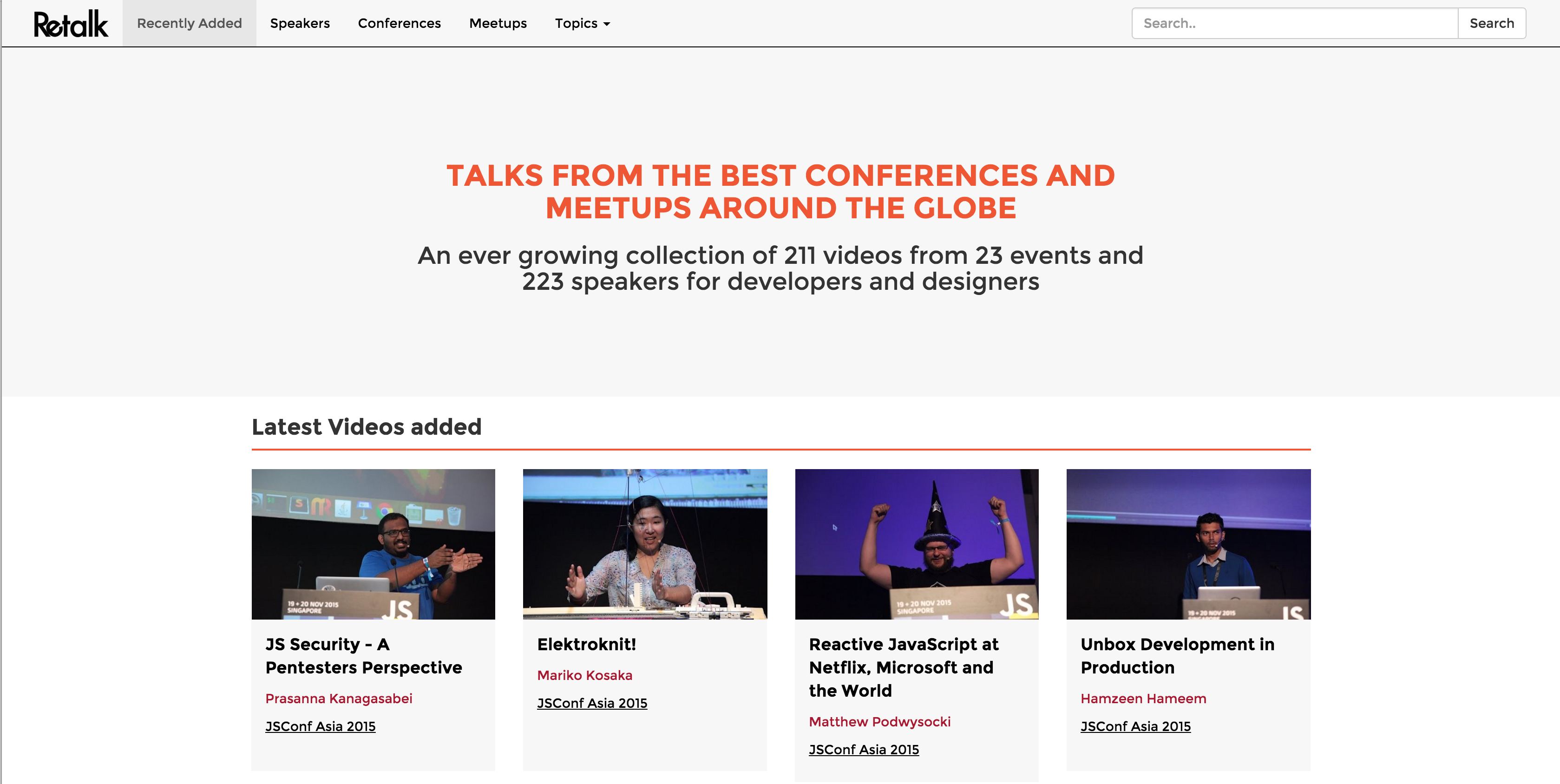Open Unbox Development in Production title
Viewport: 1560px width, 784px height.
1177,656
